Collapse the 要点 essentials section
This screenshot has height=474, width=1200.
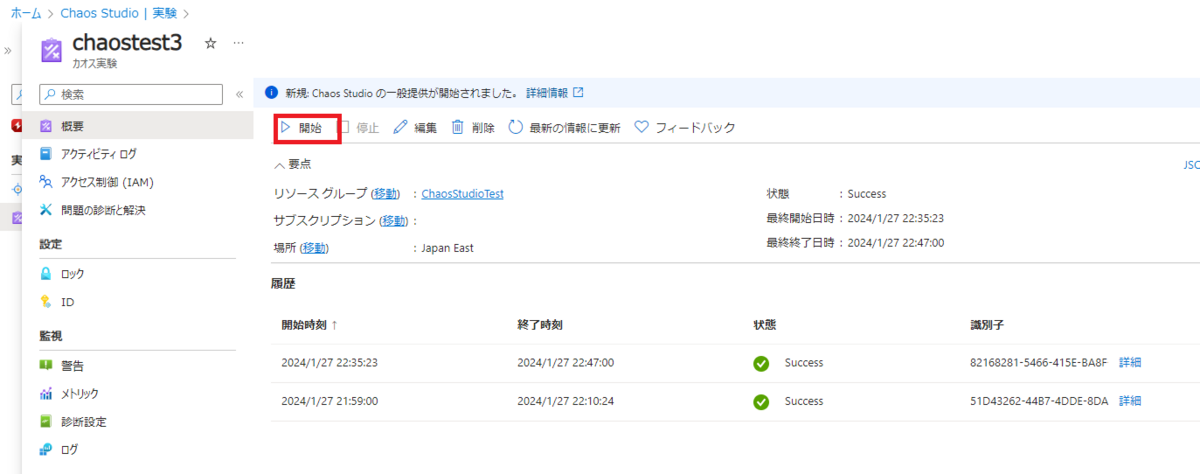[x=292, y=163]
